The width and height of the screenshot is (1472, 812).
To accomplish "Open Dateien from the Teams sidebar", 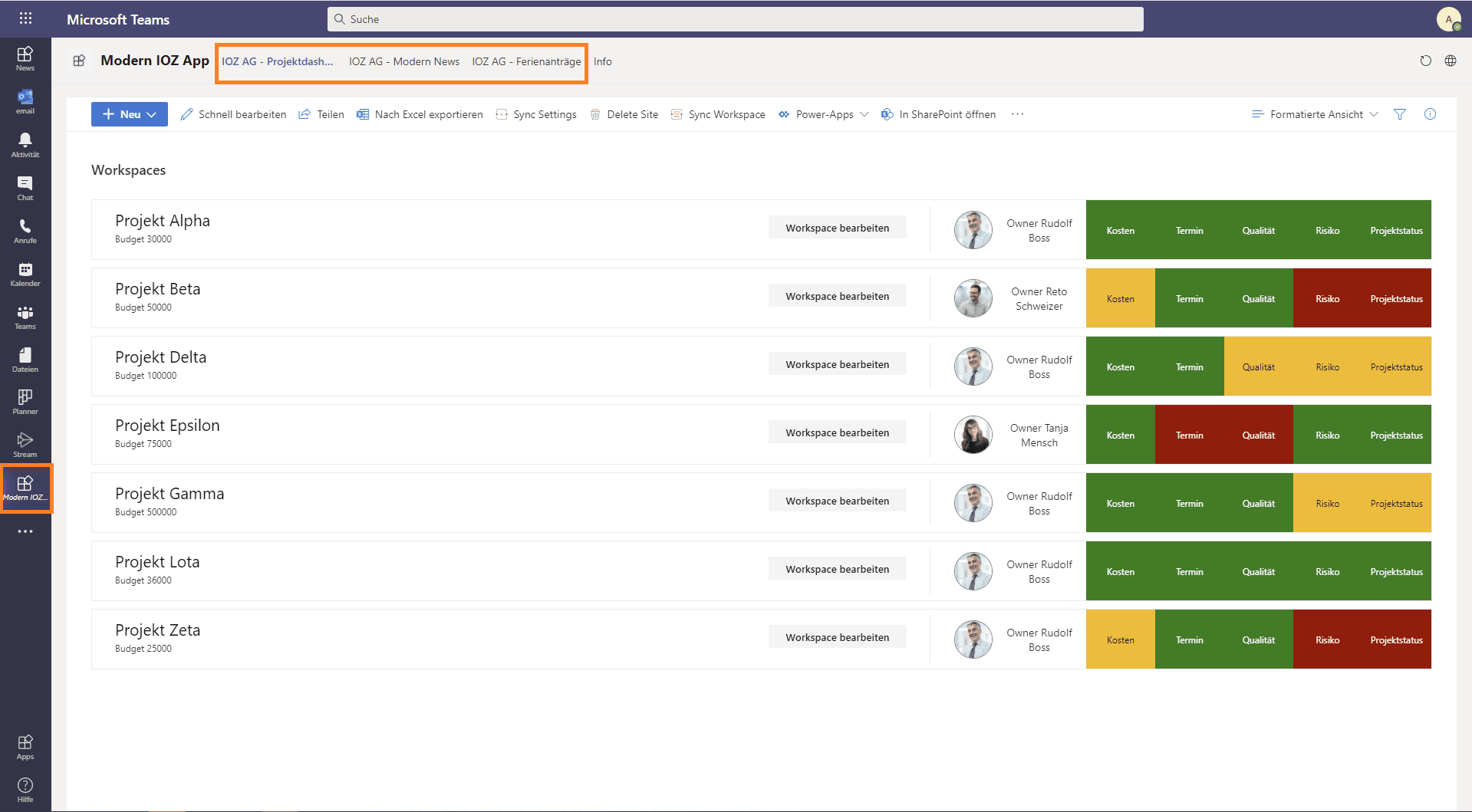I will tap(25, 357).
